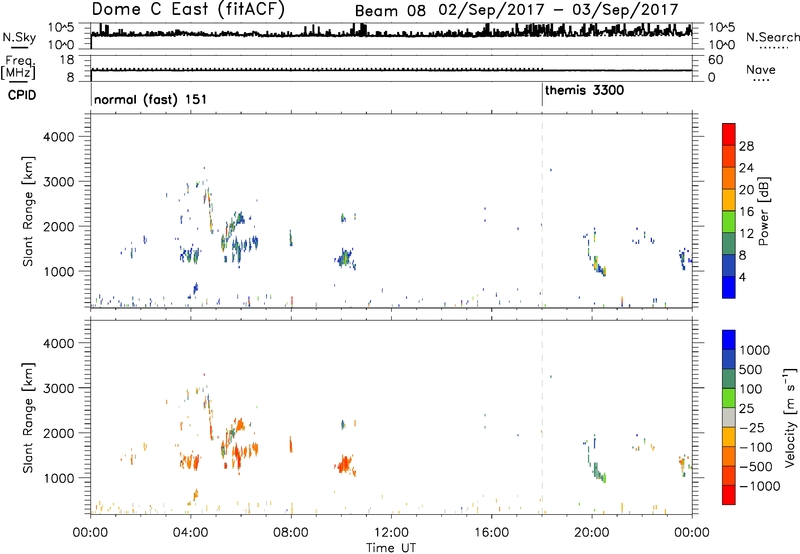Viewport: 800px width, 554px height.
Task: Click the '3000' tick on velocity panel axis
Action: click(59, 388)
